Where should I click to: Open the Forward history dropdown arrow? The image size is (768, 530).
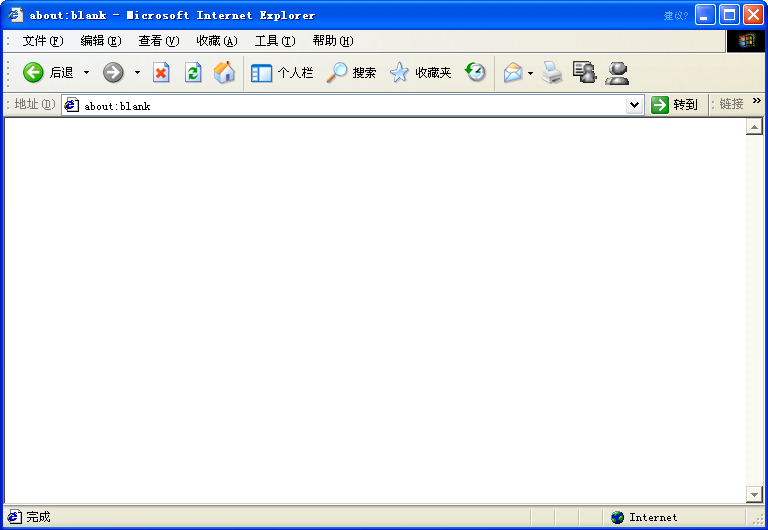138,72
